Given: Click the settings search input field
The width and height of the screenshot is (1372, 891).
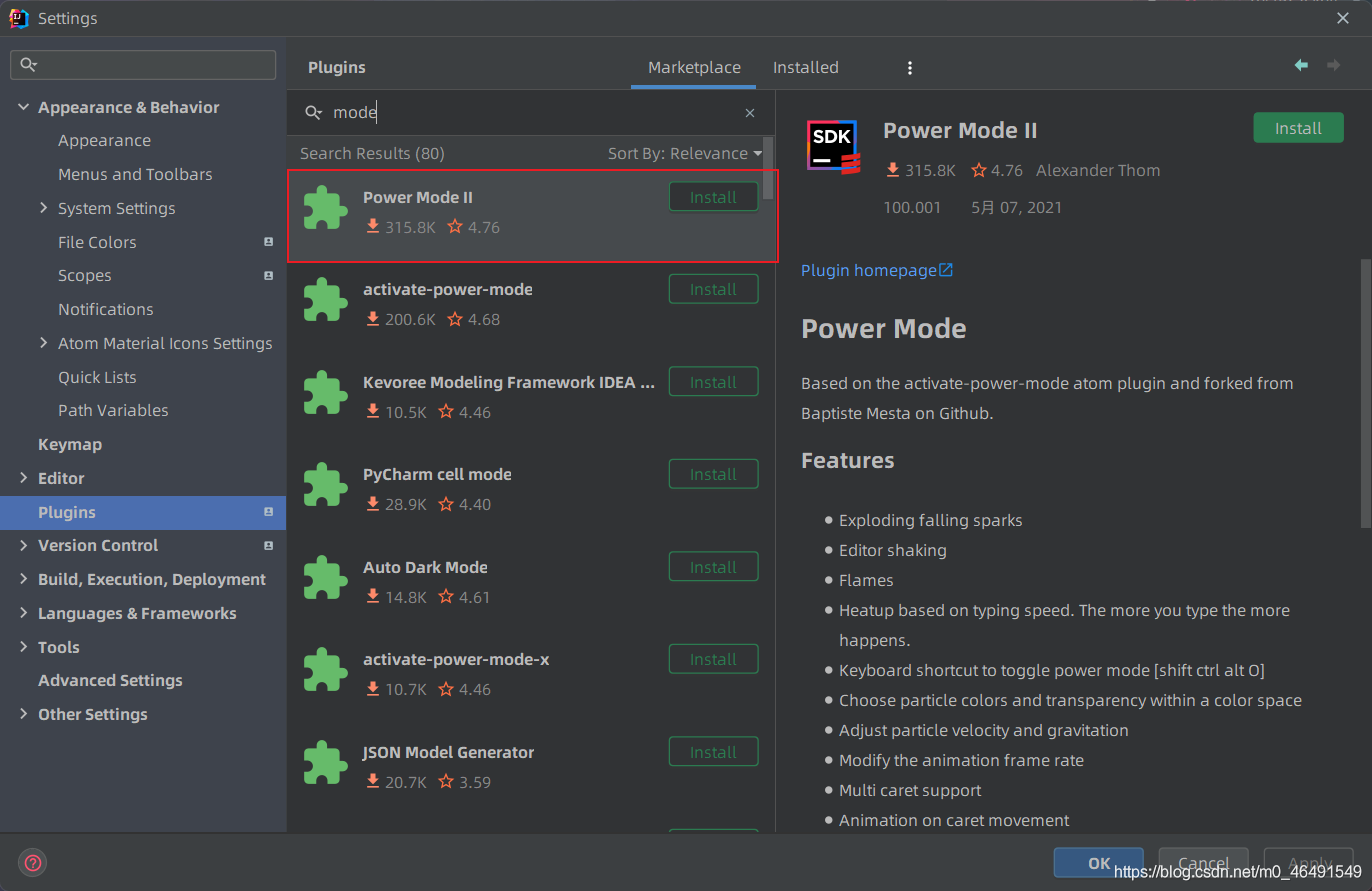Looking at the screenshot, I should tap(143, 65).
